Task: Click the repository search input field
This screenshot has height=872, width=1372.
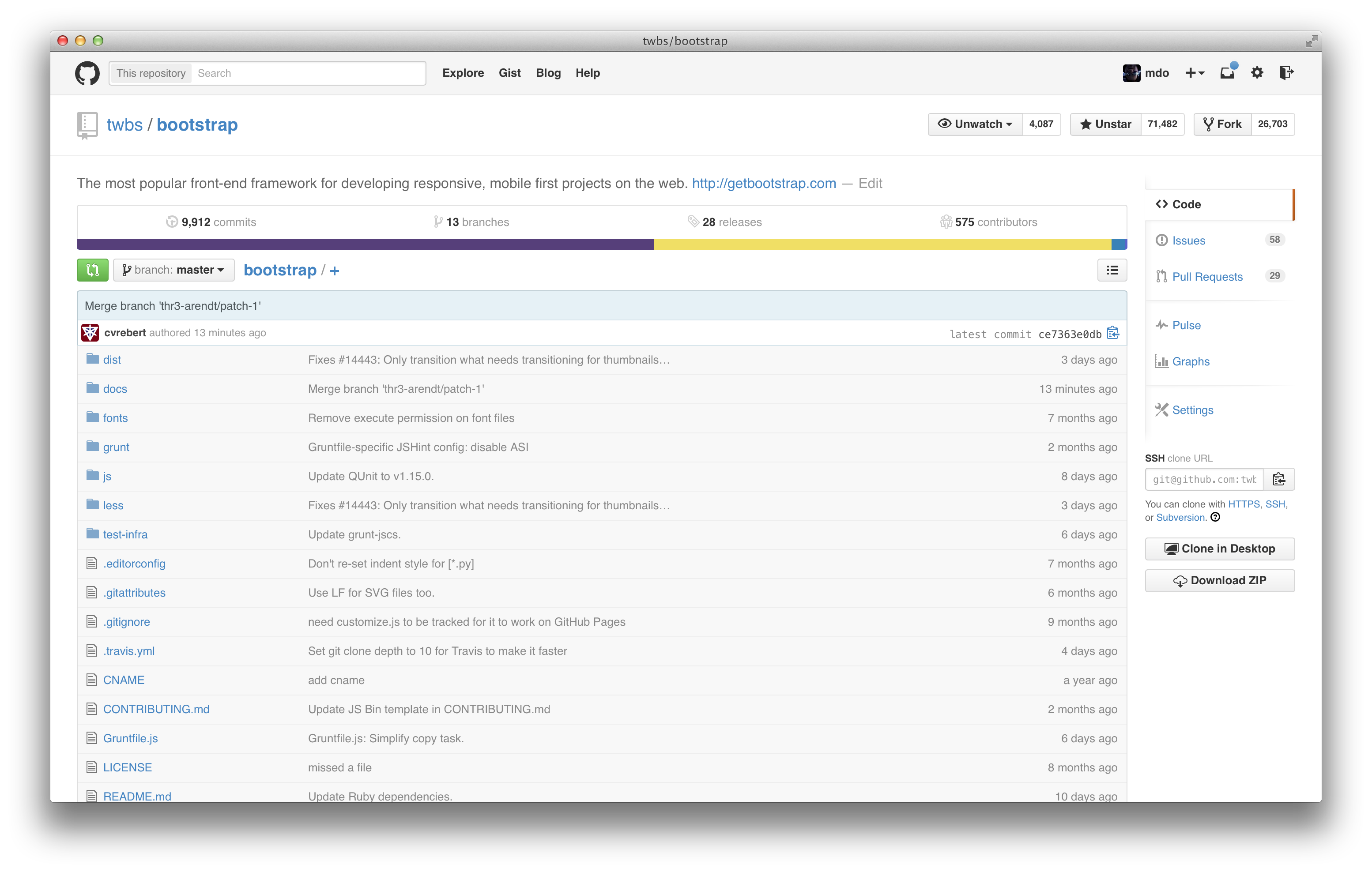Action: coord(308,73)
